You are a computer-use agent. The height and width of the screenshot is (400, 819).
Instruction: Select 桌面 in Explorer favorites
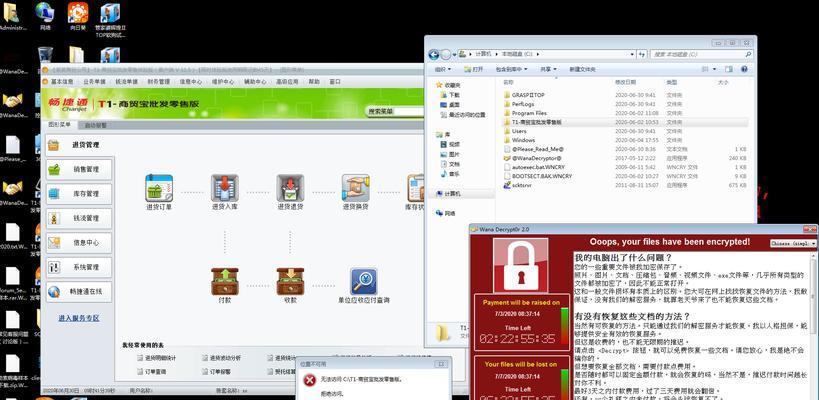coord(450,104)
